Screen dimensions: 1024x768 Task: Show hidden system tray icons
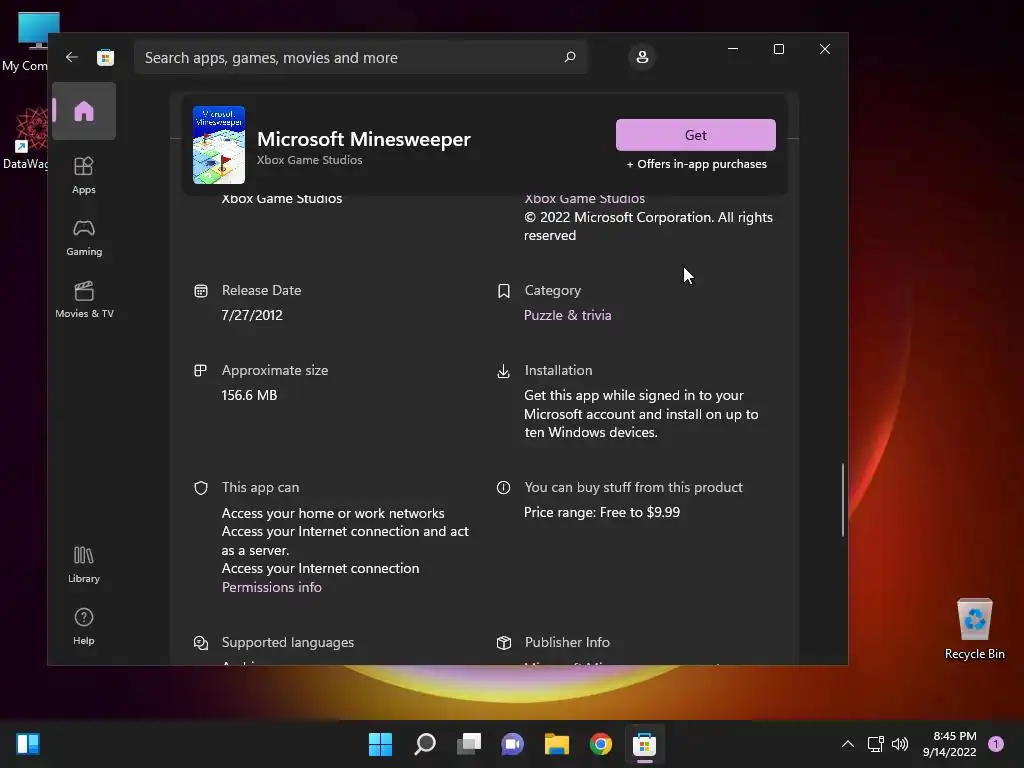coord(848,744)
